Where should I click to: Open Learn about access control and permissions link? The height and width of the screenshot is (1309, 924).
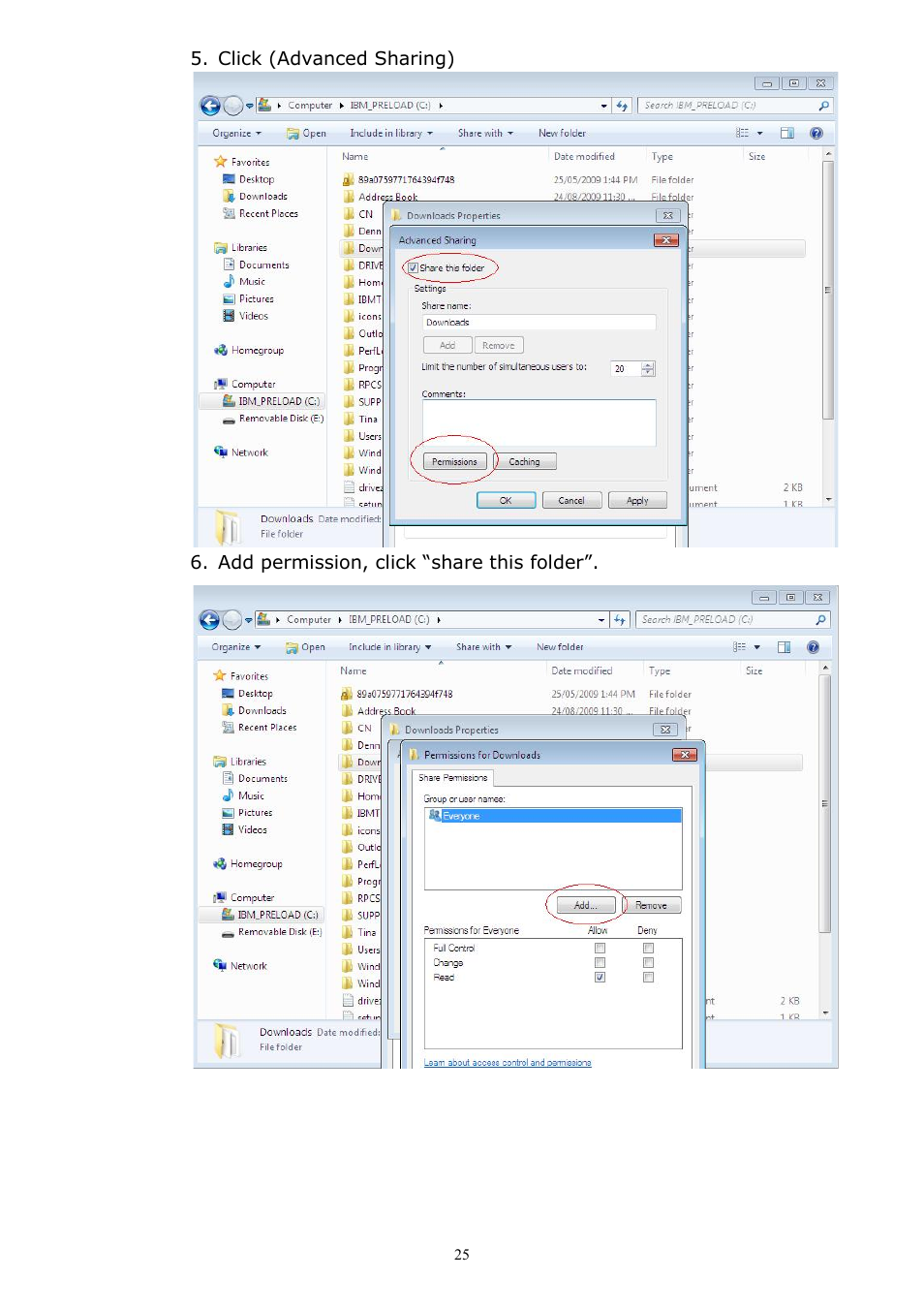(508, 1063)
